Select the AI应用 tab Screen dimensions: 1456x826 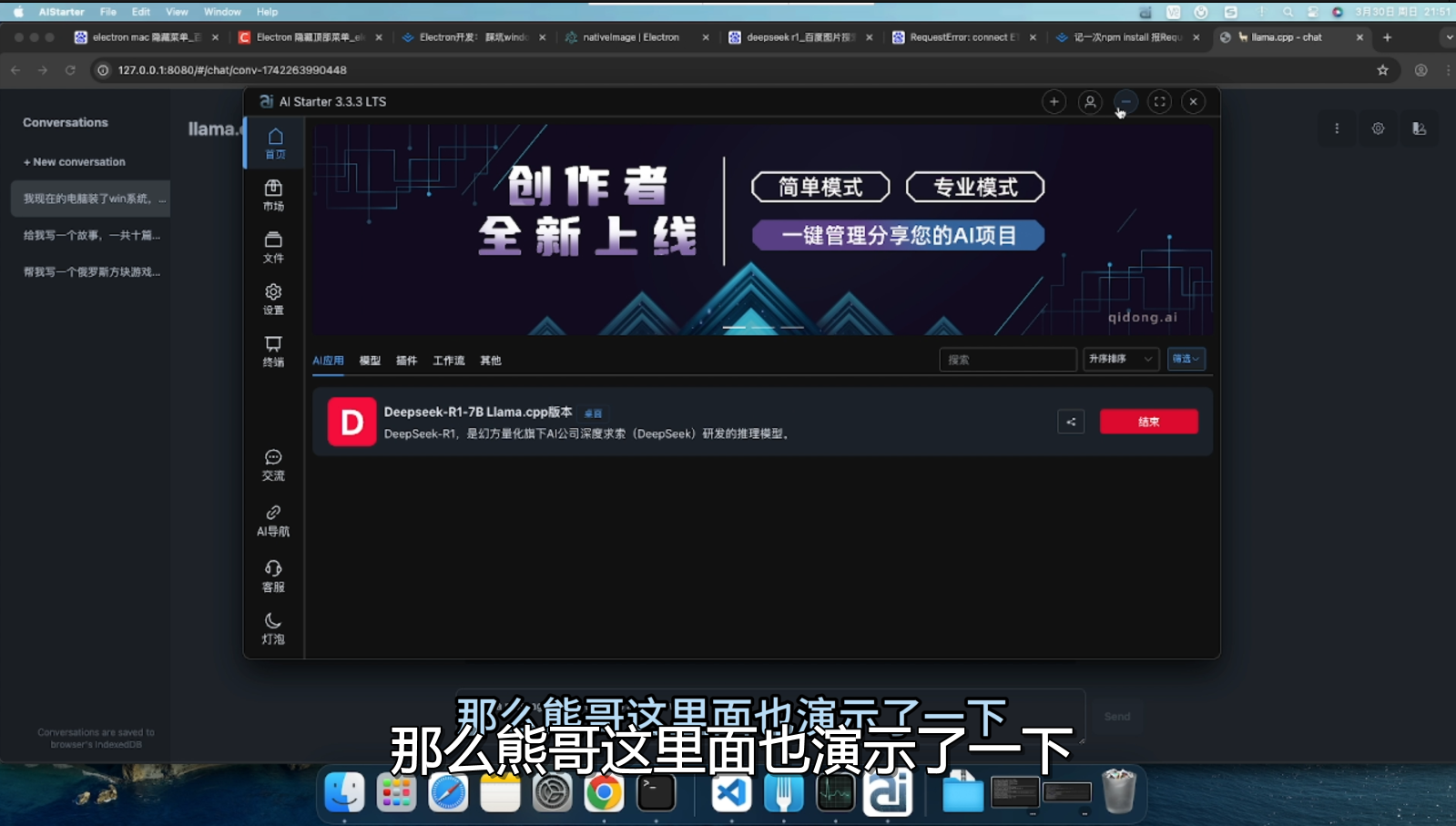point(328,361)
